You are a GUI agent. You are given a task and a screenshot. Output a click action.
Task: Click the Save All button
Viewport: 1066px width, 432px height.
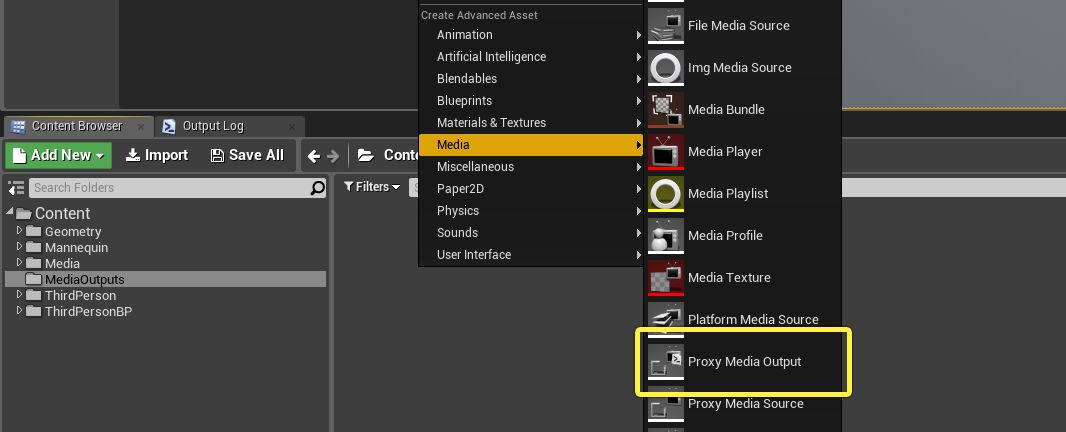coord(247,155)
